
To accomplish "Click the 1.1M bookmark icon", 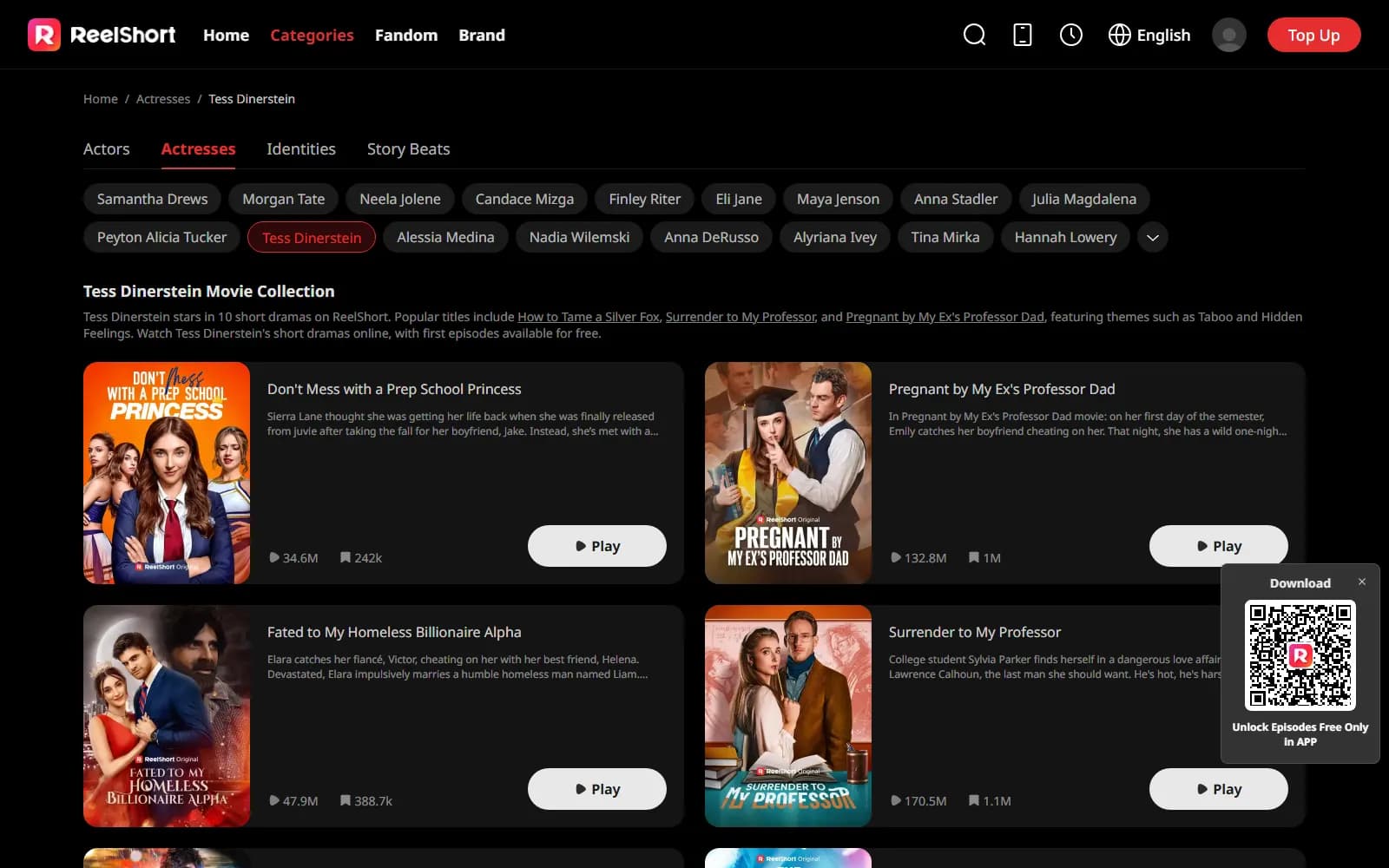I will (x=974, y=800).
